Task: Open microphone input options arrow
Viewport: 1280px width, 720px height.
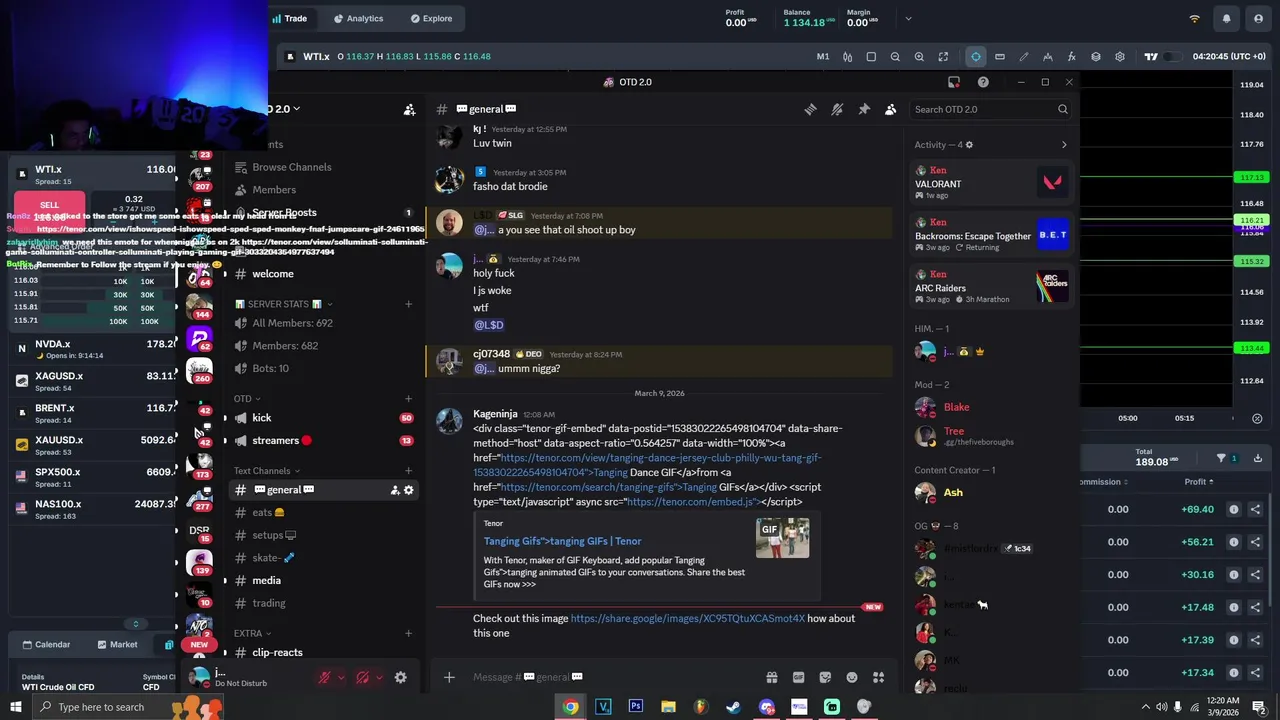Action: (x=340, y=677)
